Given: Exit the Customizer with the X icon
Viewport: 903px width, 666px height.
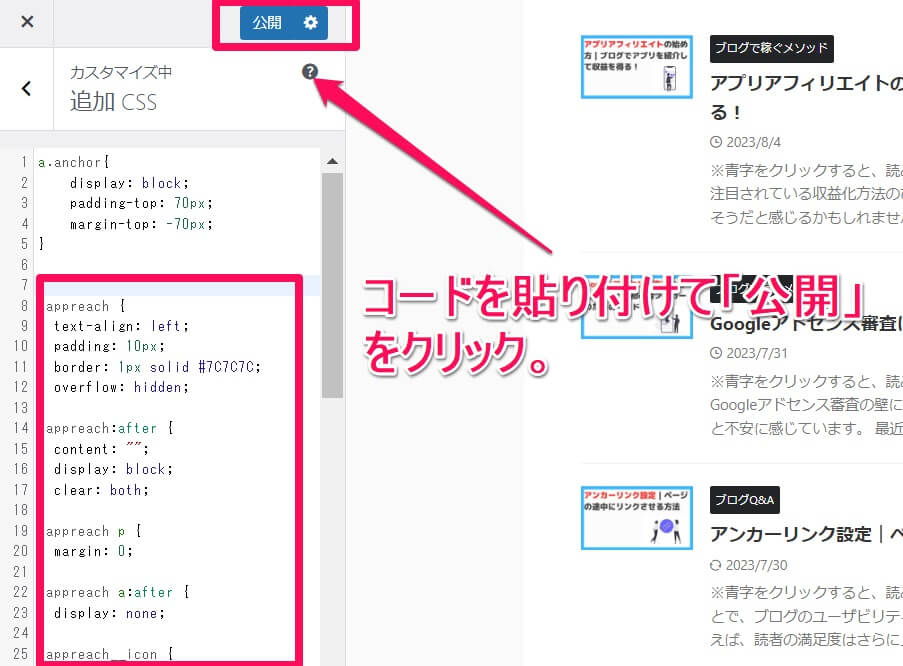Looking at the screenshot, I should (x=26, y=21).
